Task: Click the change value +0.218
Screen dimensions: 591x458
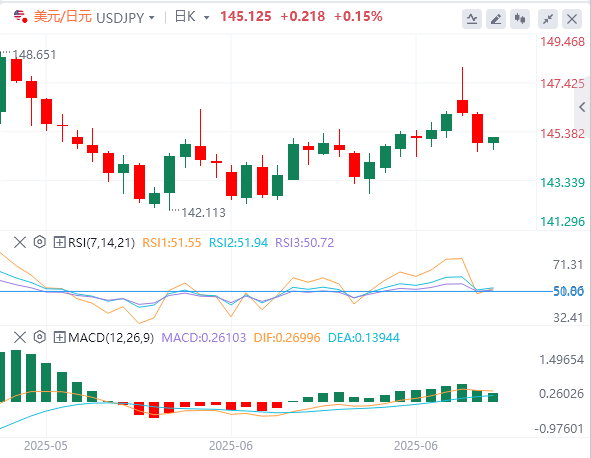Action: point(303,17)
